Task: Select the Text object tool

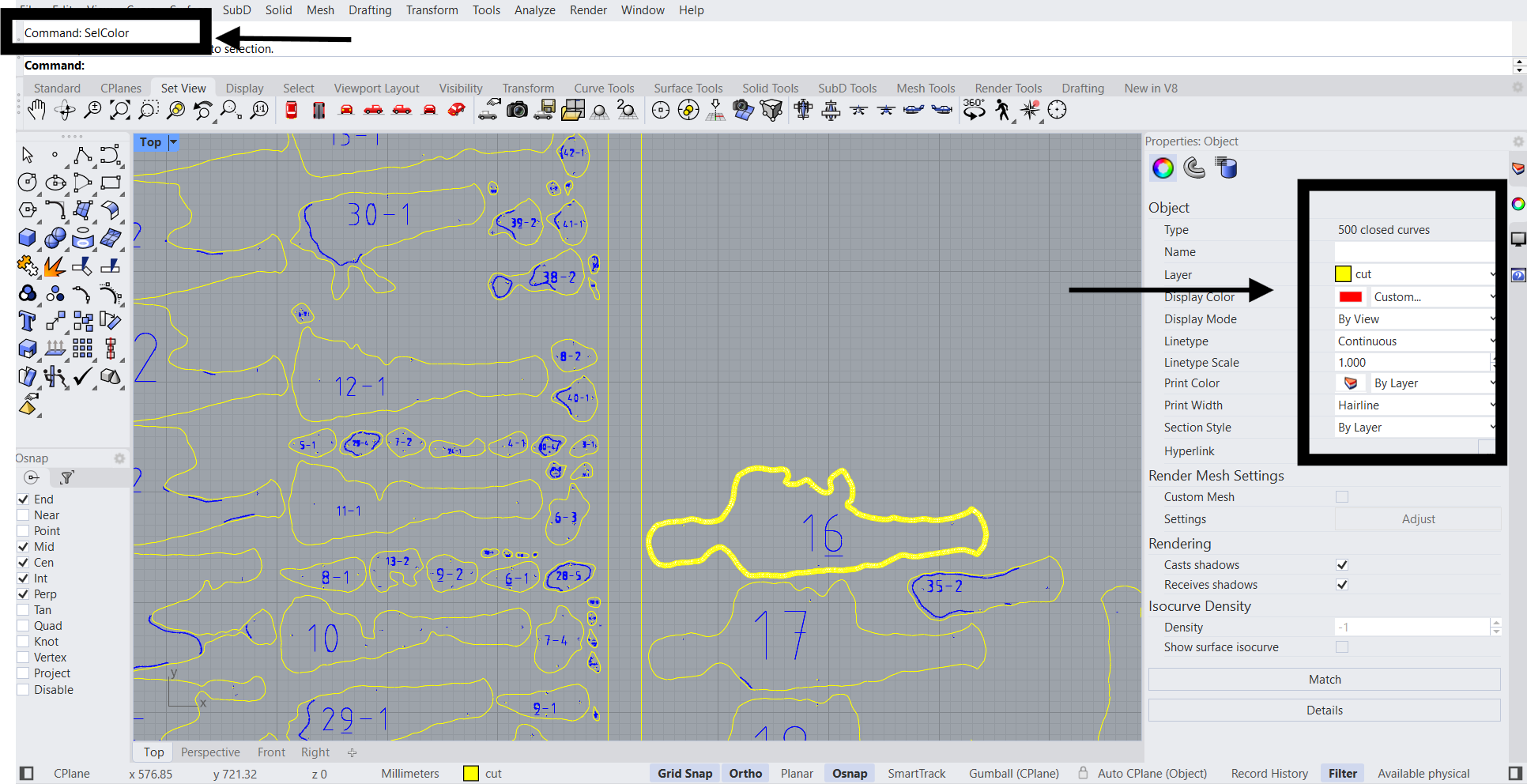Action: coord(28,321)
